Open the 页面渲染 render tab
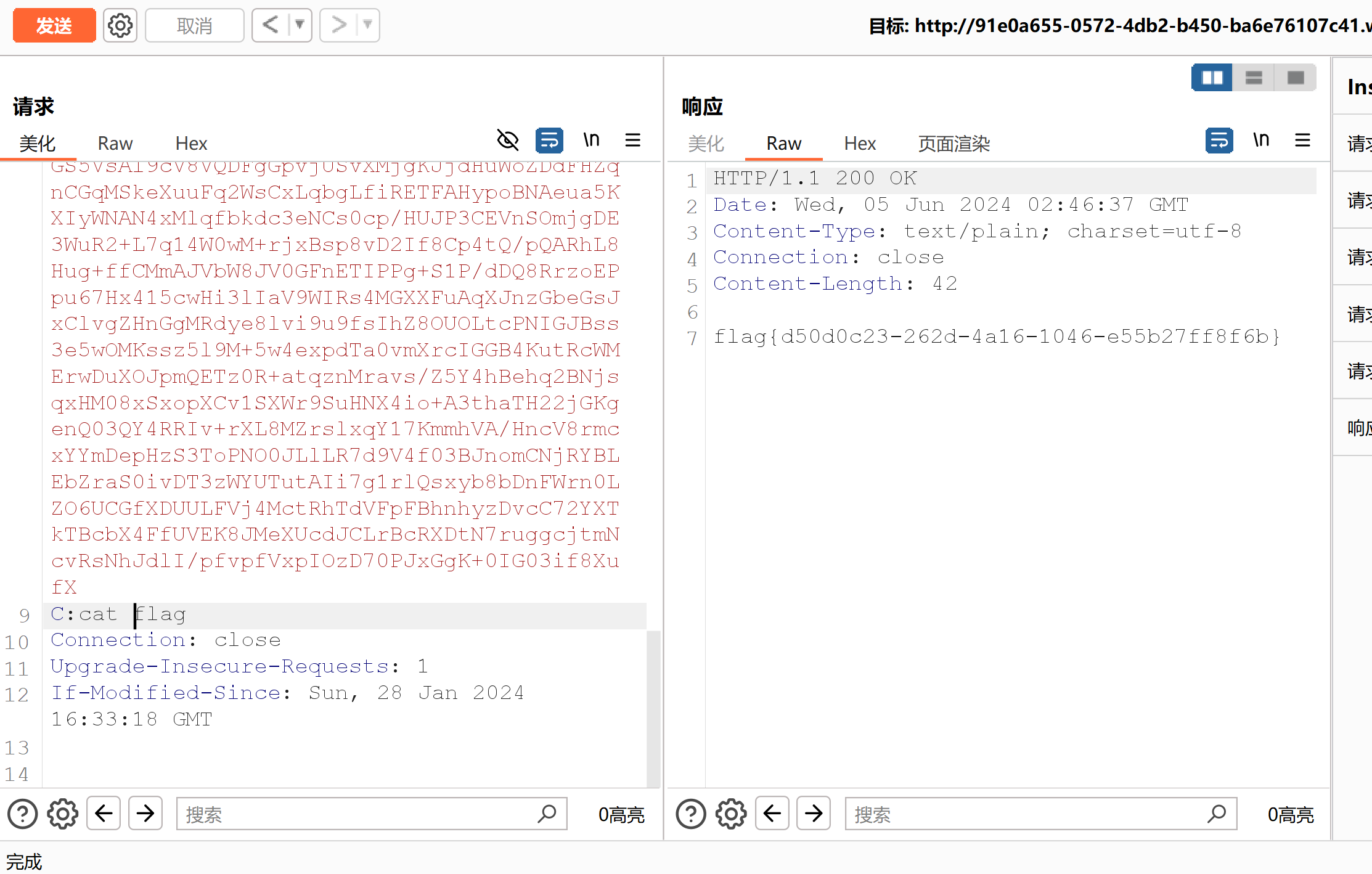Viewport: 1372px width, 874px height. (954, 144)
